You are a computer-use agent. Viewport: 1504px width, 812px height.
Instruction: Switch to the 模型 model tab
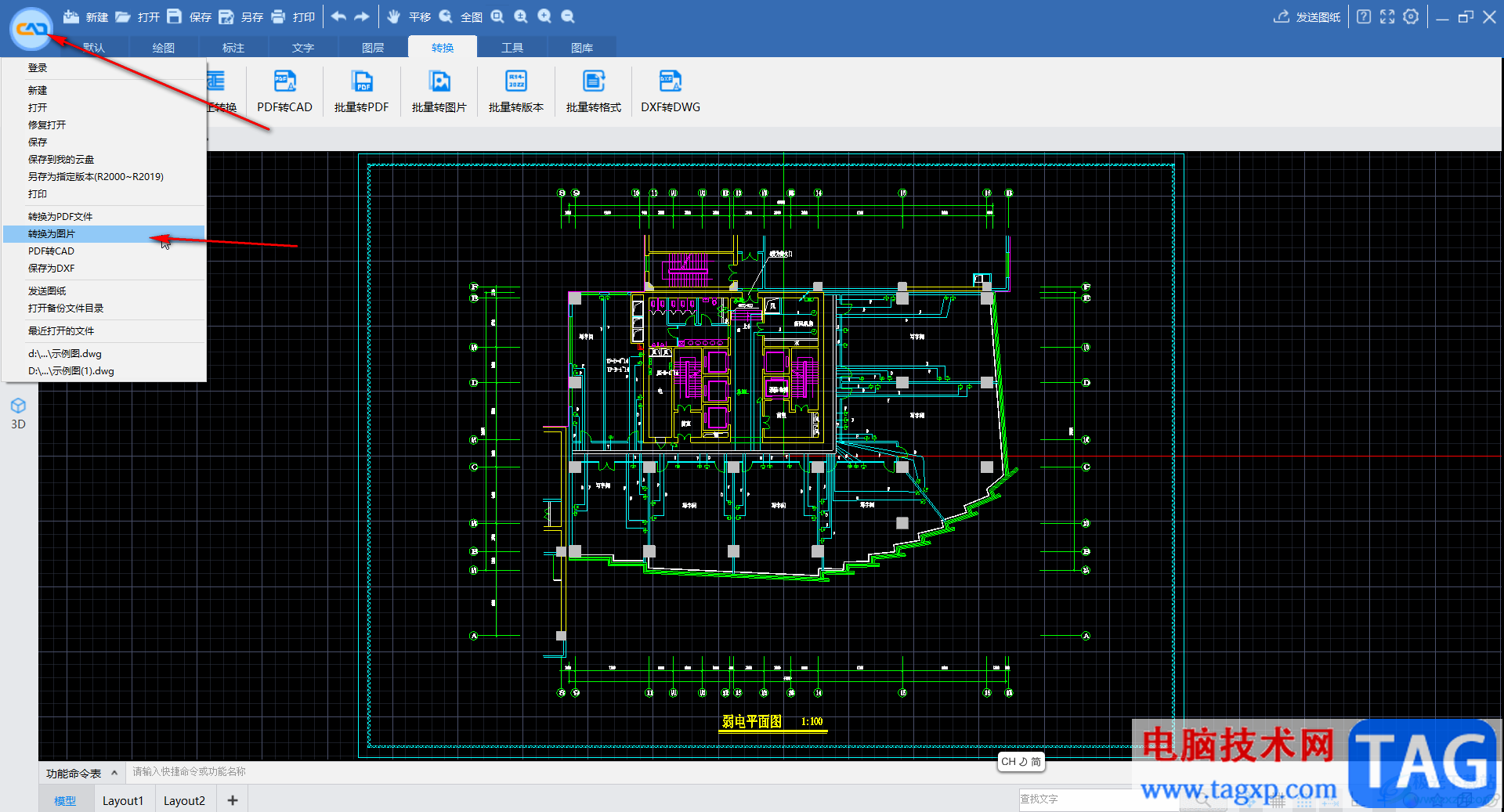(x=65, y=800)
